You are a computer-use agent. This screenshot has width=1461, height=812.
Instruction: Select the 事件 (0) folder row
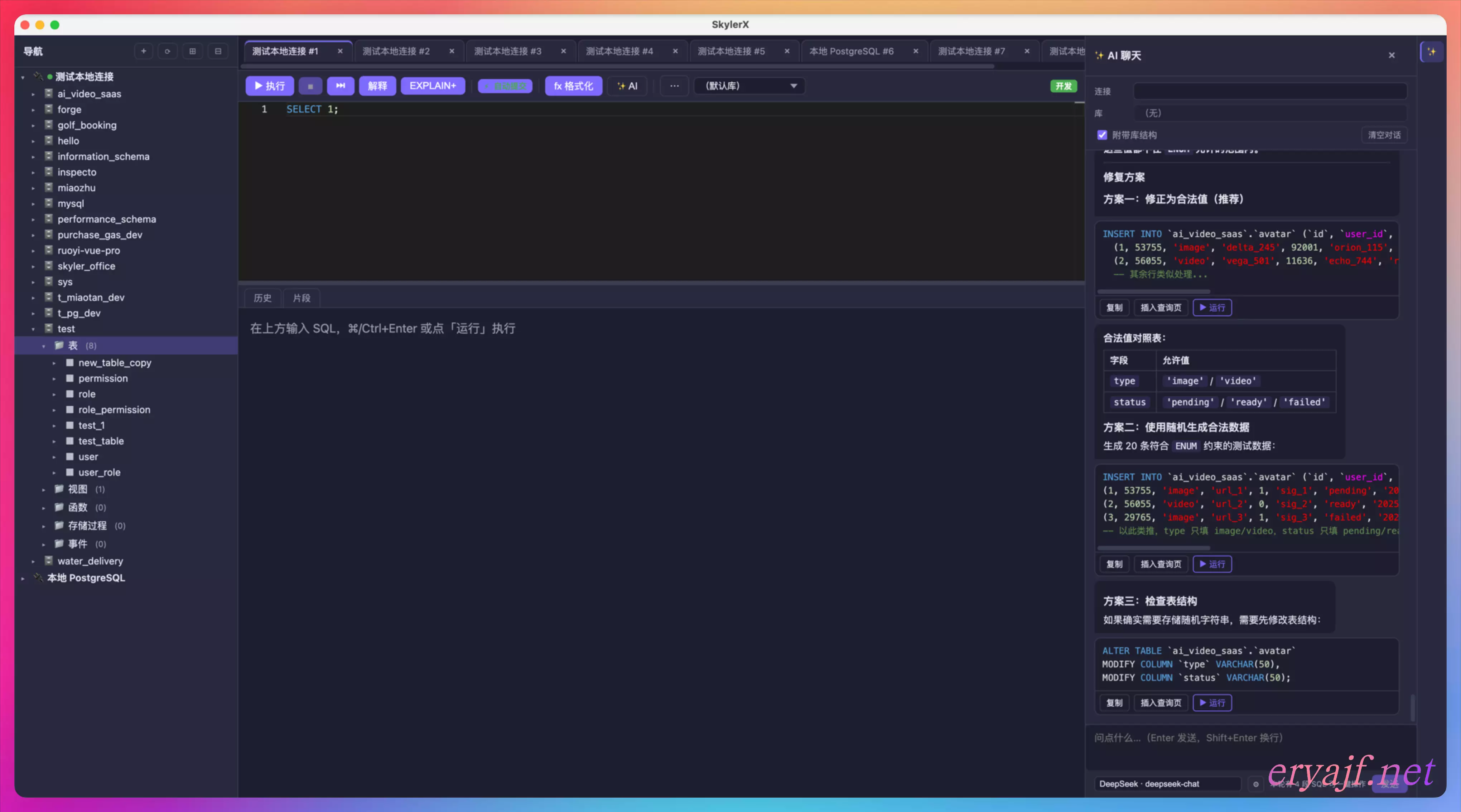click(126, 544)
